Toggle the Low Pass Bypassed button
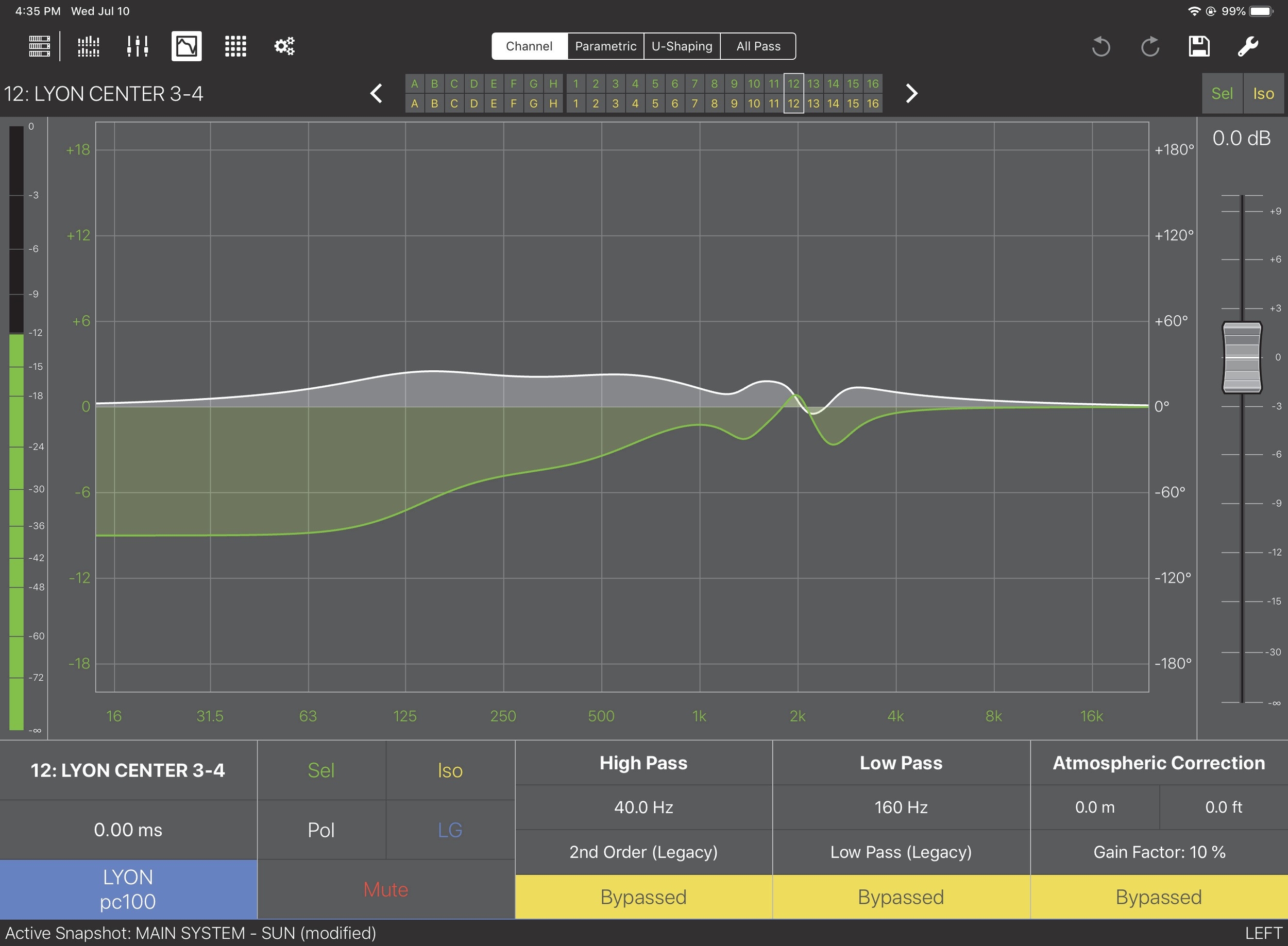 pos(901,897)
